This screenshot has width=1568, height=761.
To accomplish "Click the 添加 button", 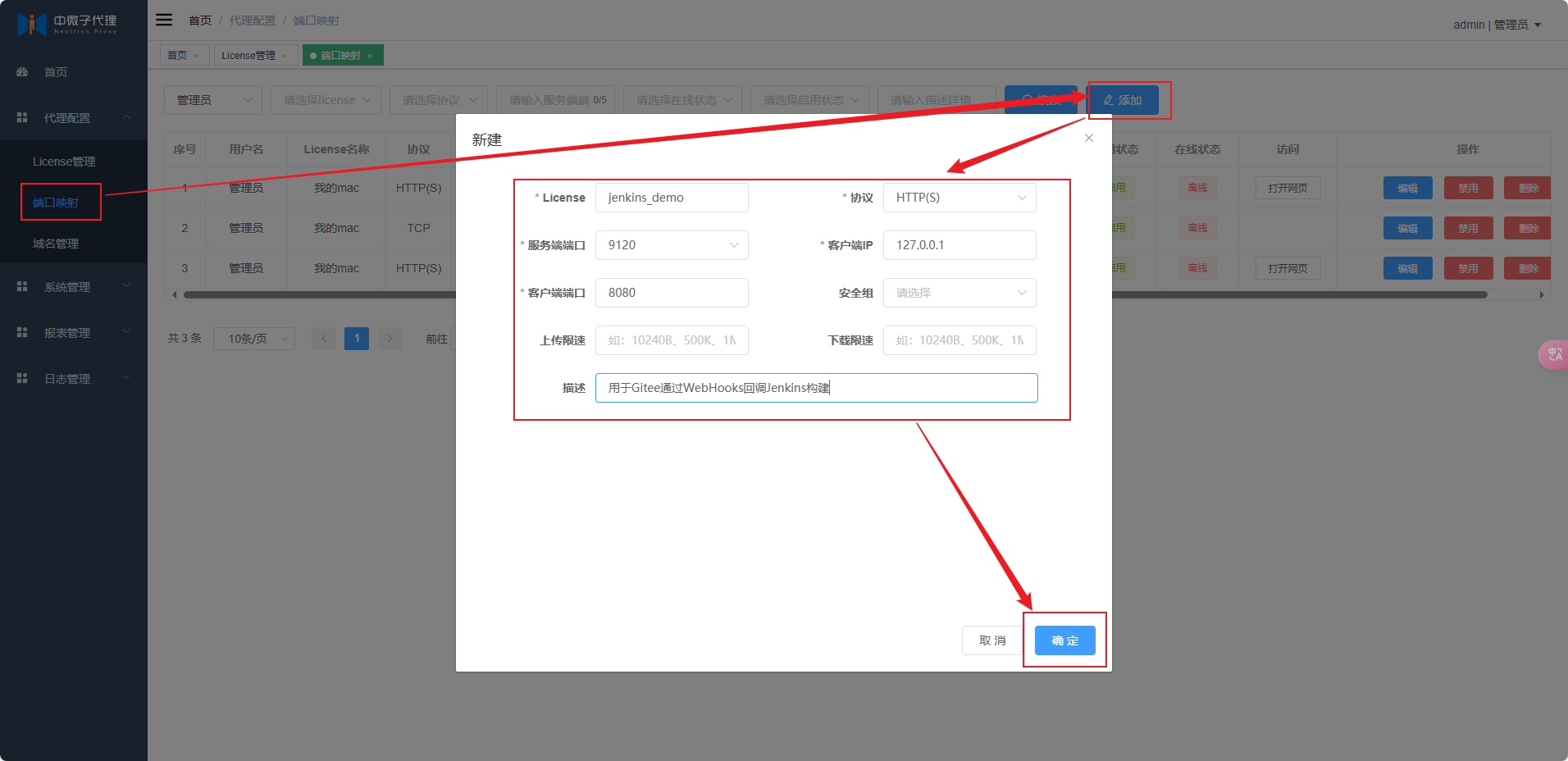I will pyautogui.click(x=1123, y=100).
